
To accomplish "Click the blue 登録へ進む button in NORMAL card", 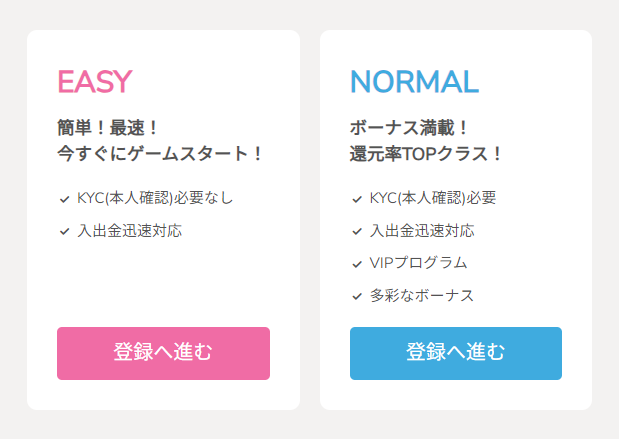I will coord(455,353).
